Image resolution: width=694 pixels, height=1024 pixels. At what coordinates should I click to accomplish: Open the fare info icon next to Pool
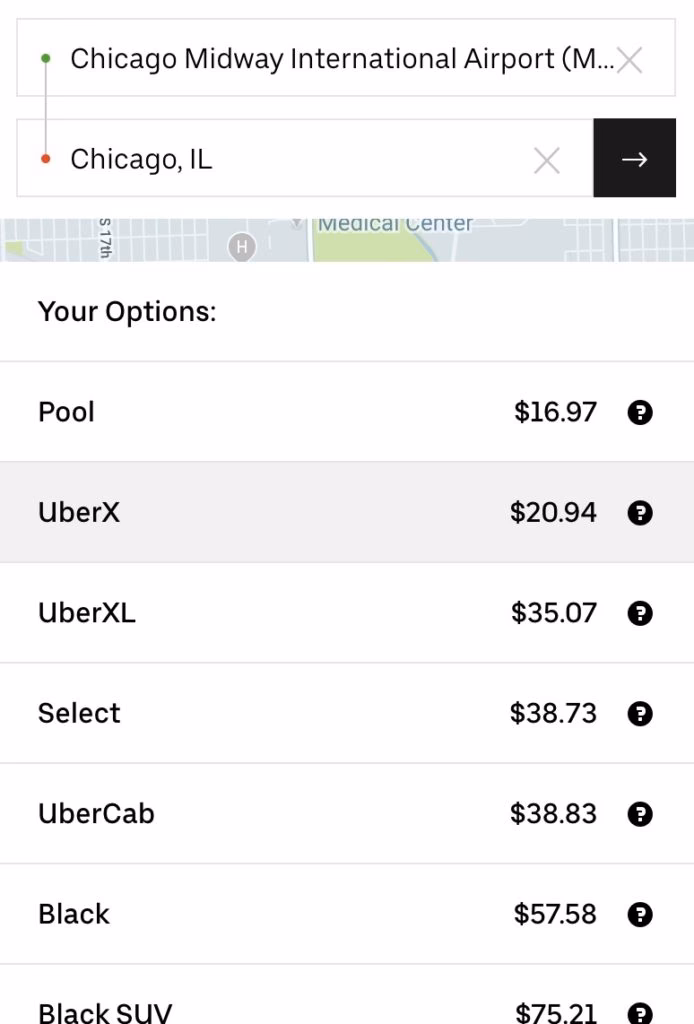pyautogui.click(x=640, y=412)
